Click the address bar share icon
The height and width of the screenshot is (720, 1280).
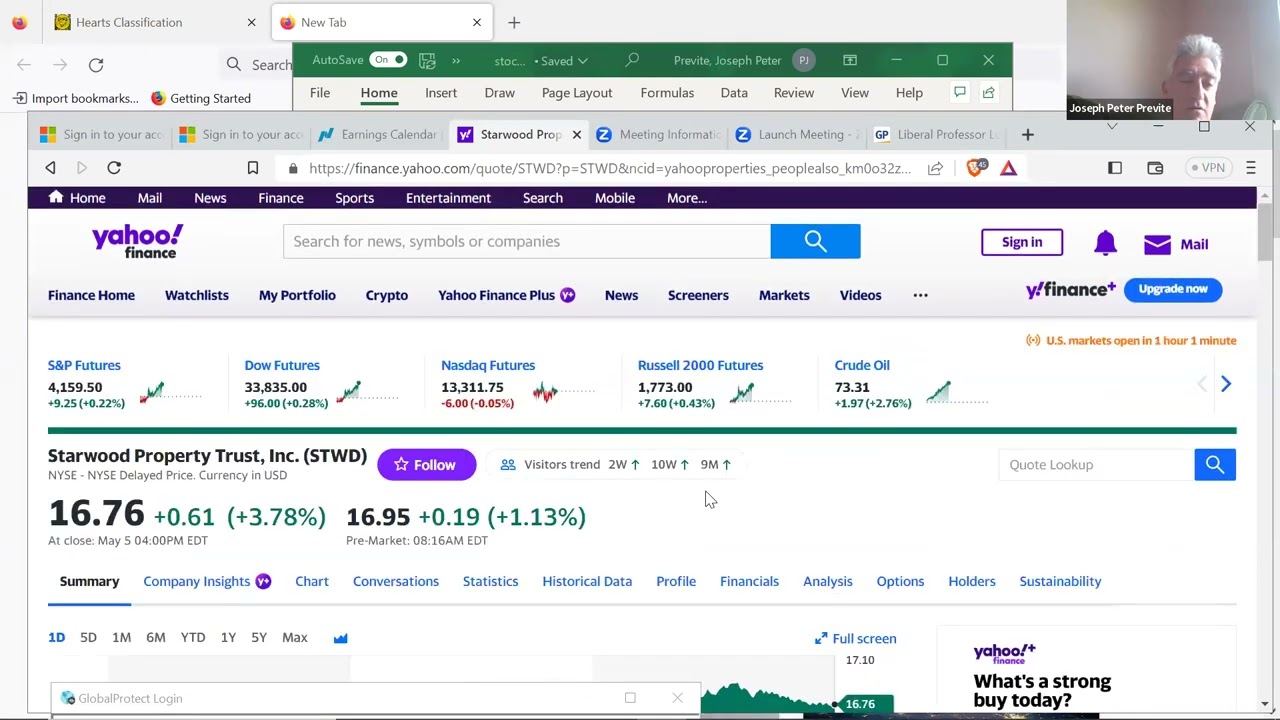coord(935,168)
